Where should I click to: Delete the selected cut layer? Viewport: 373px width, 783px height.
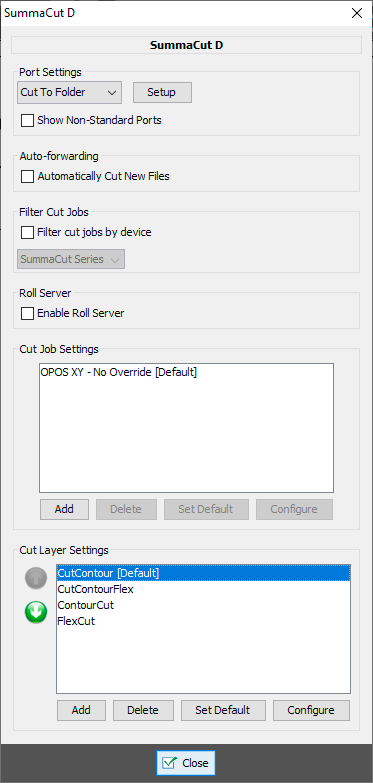point(143,710)
